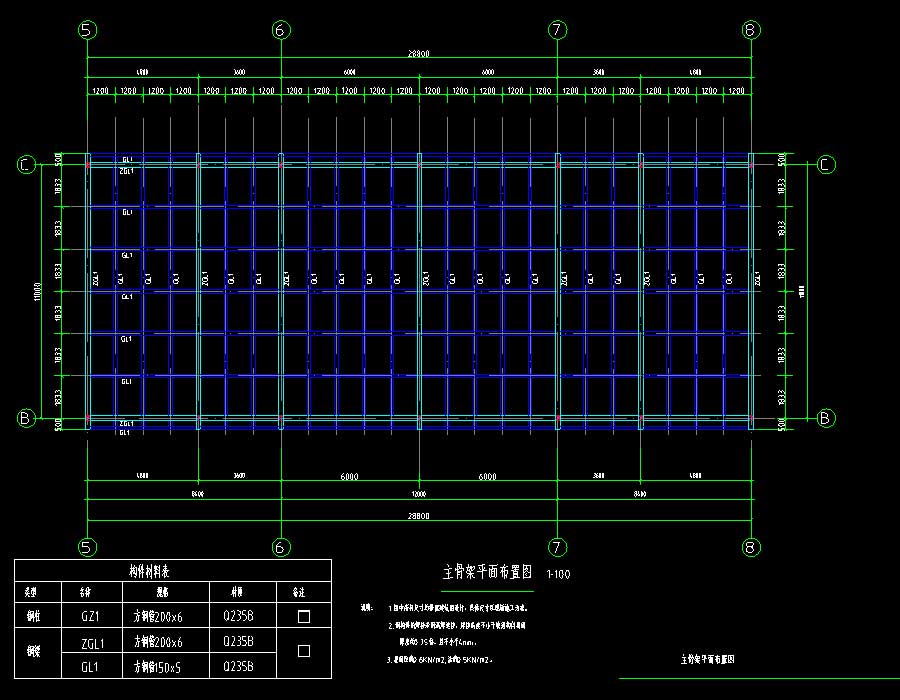Image resolution: width=900 pixels, height=700 pixels.
Task: Click axis bubble C left of the plan
Action: (x=26, y=165)
